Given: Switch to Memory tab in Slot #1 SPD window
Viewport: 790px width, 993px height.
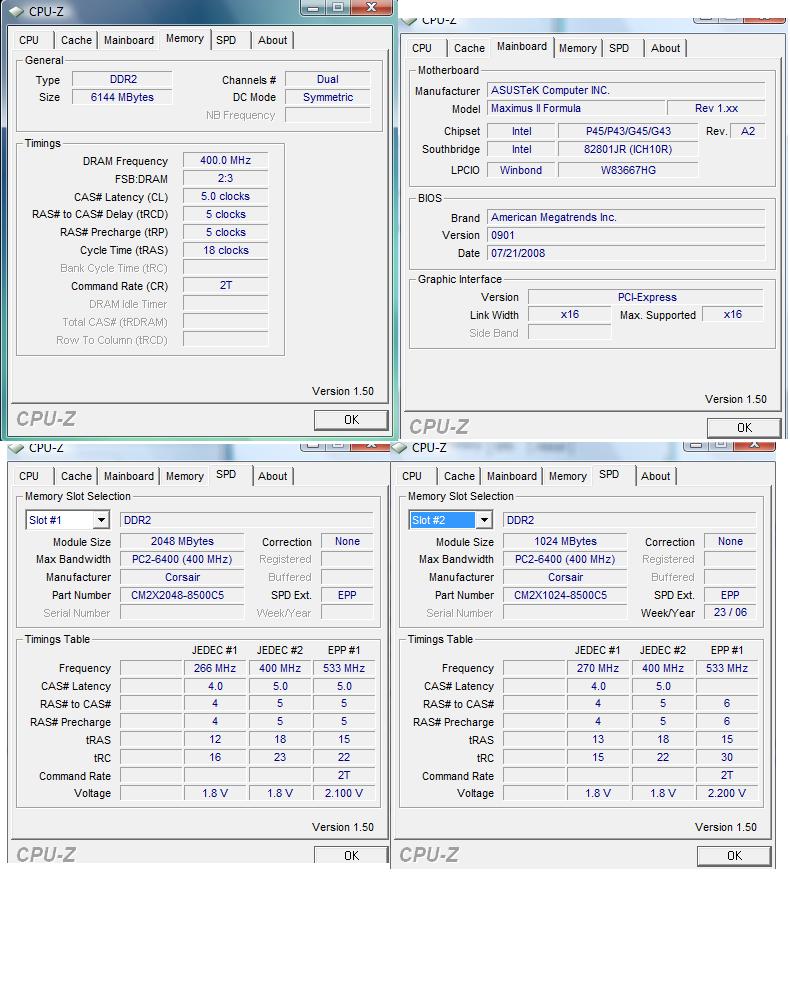Looking at the screenshot, I should click(x=185, y=476).
